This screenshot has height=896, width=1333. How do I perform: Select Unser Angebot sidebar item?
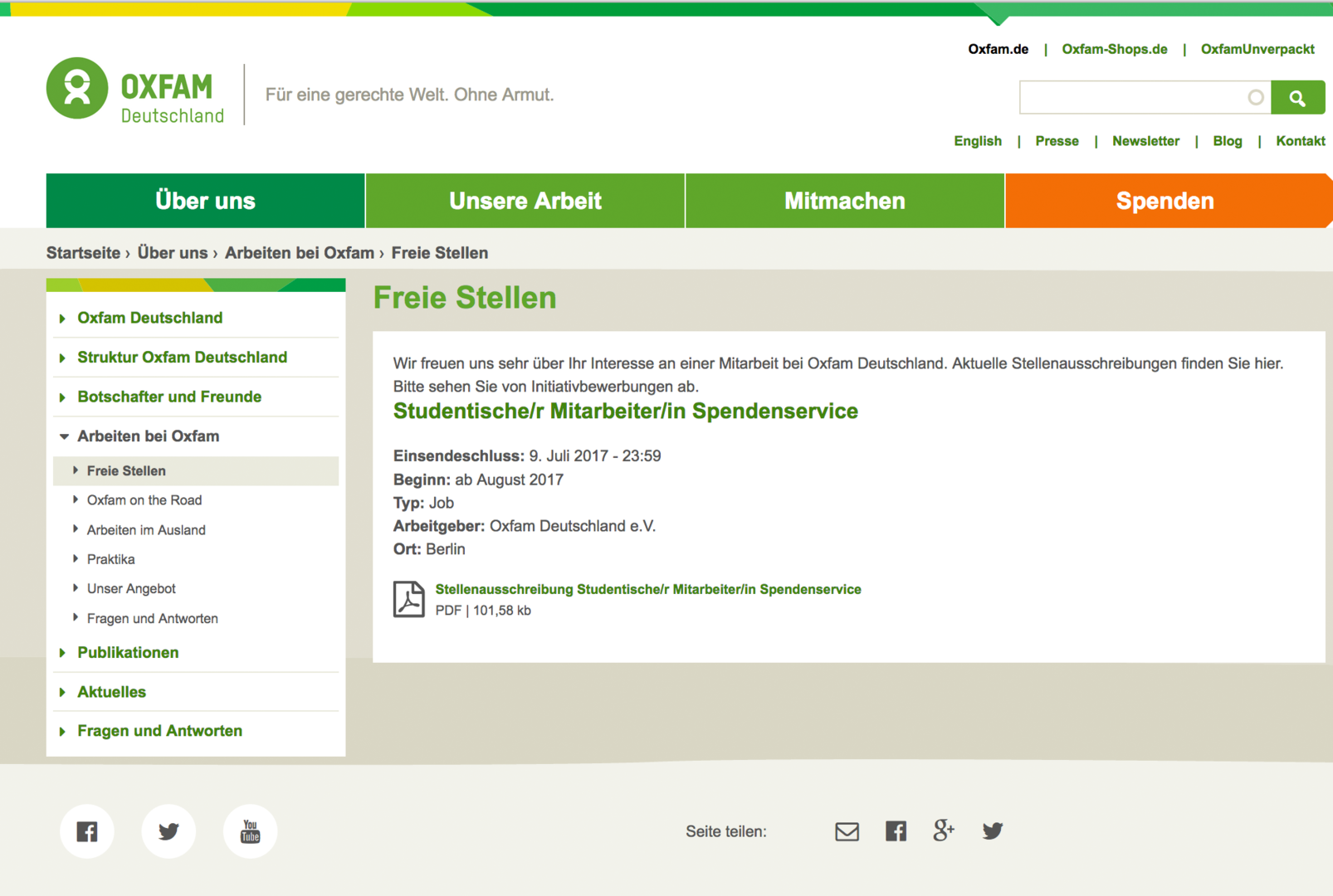(131, 589)
